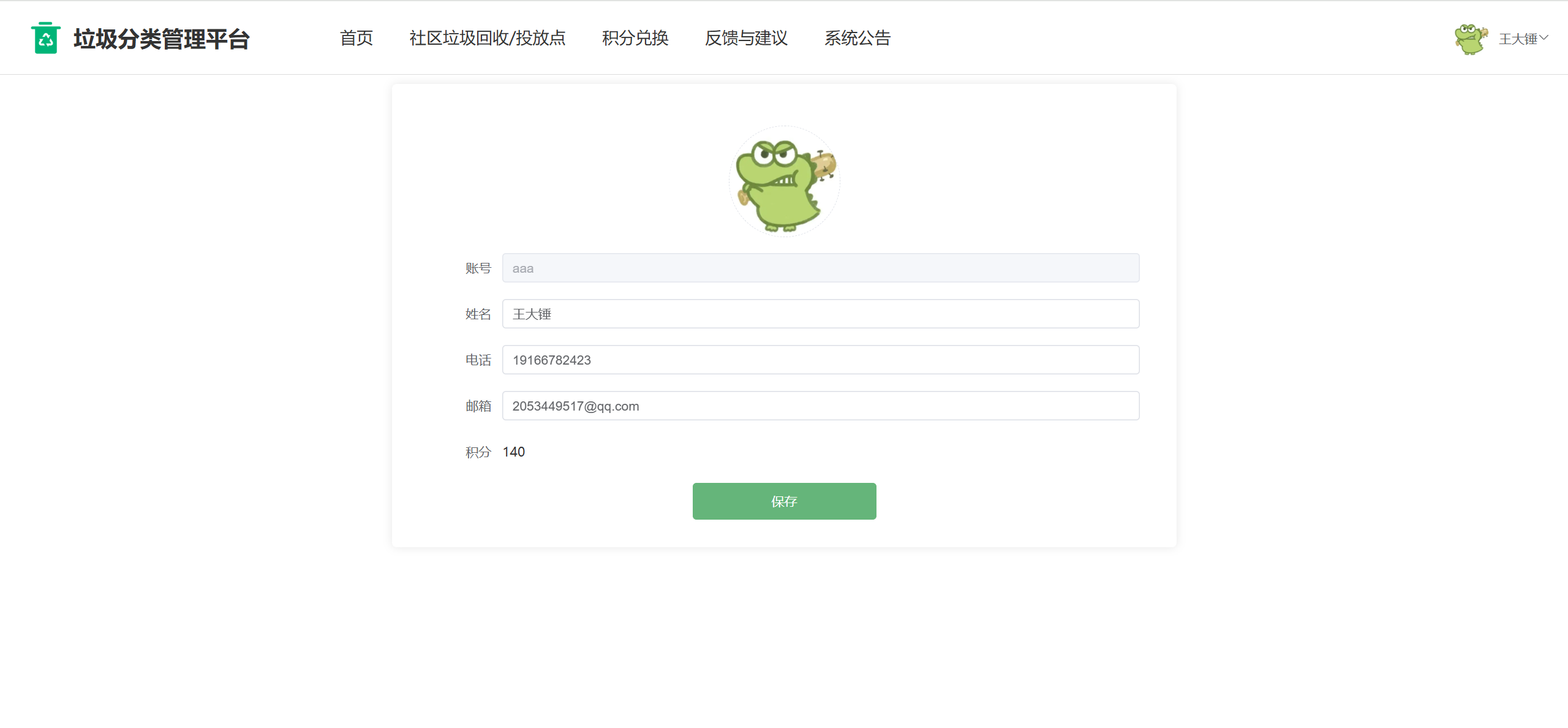The width and height of the screenshot is (1568, 728).
Task: Focus the 电话 number field
Action: point(820,360)
